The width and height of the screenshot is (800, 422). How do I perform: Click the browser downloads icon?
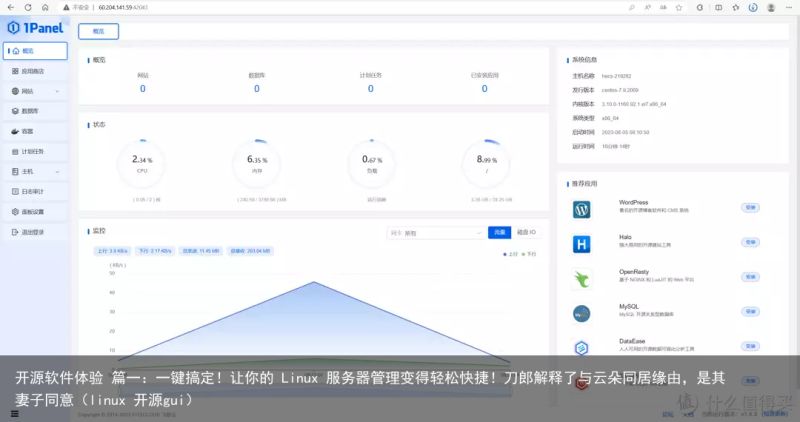point(753,8)
